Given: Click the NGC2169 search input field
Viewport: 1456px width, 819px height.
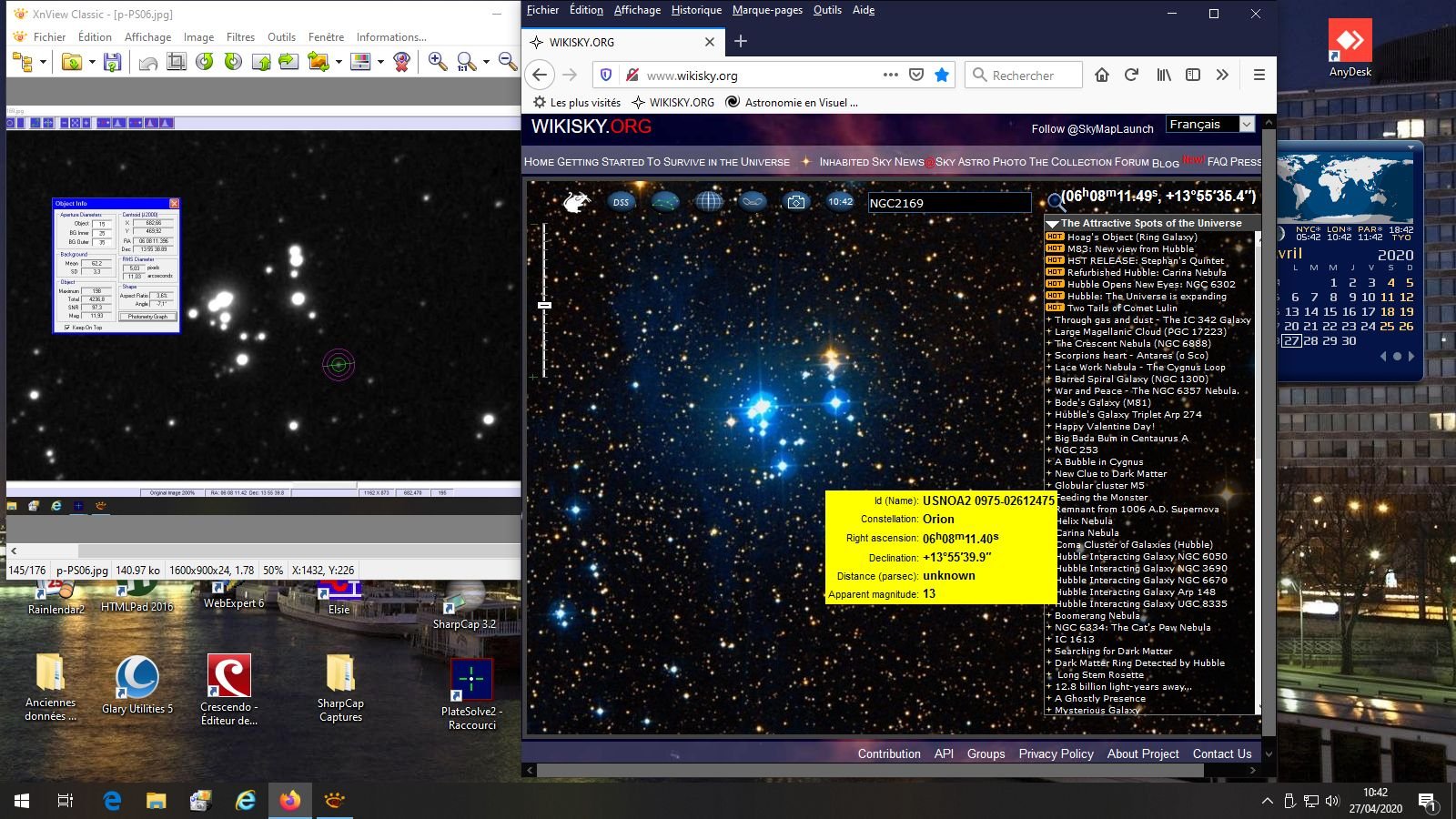Looking at the screenshot, I should (948, 203).
